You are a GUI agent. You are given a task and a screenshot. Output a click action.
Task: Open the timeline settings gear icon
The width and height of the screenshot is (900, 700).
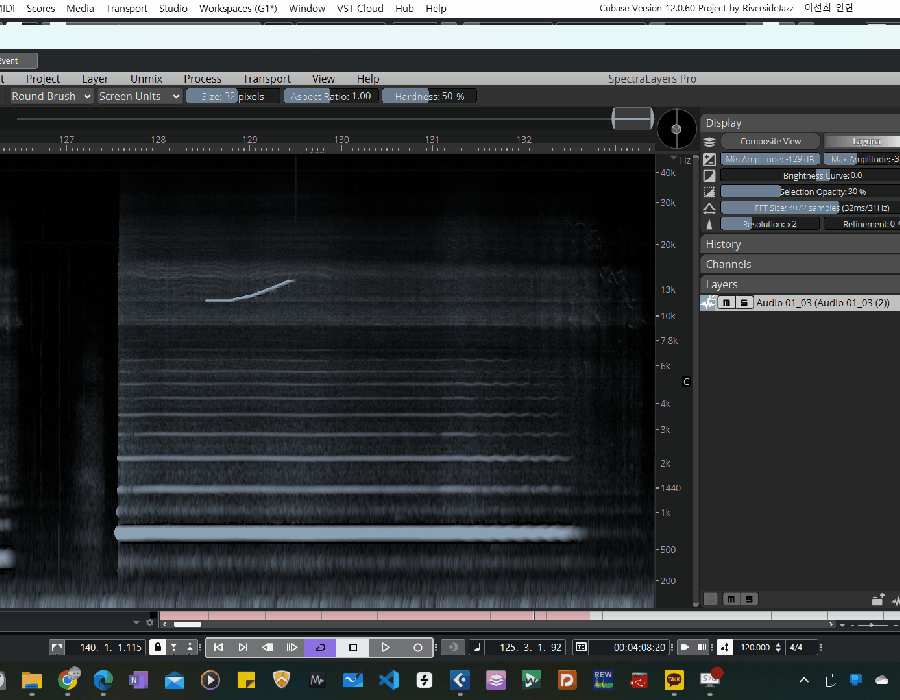(150, 623)
